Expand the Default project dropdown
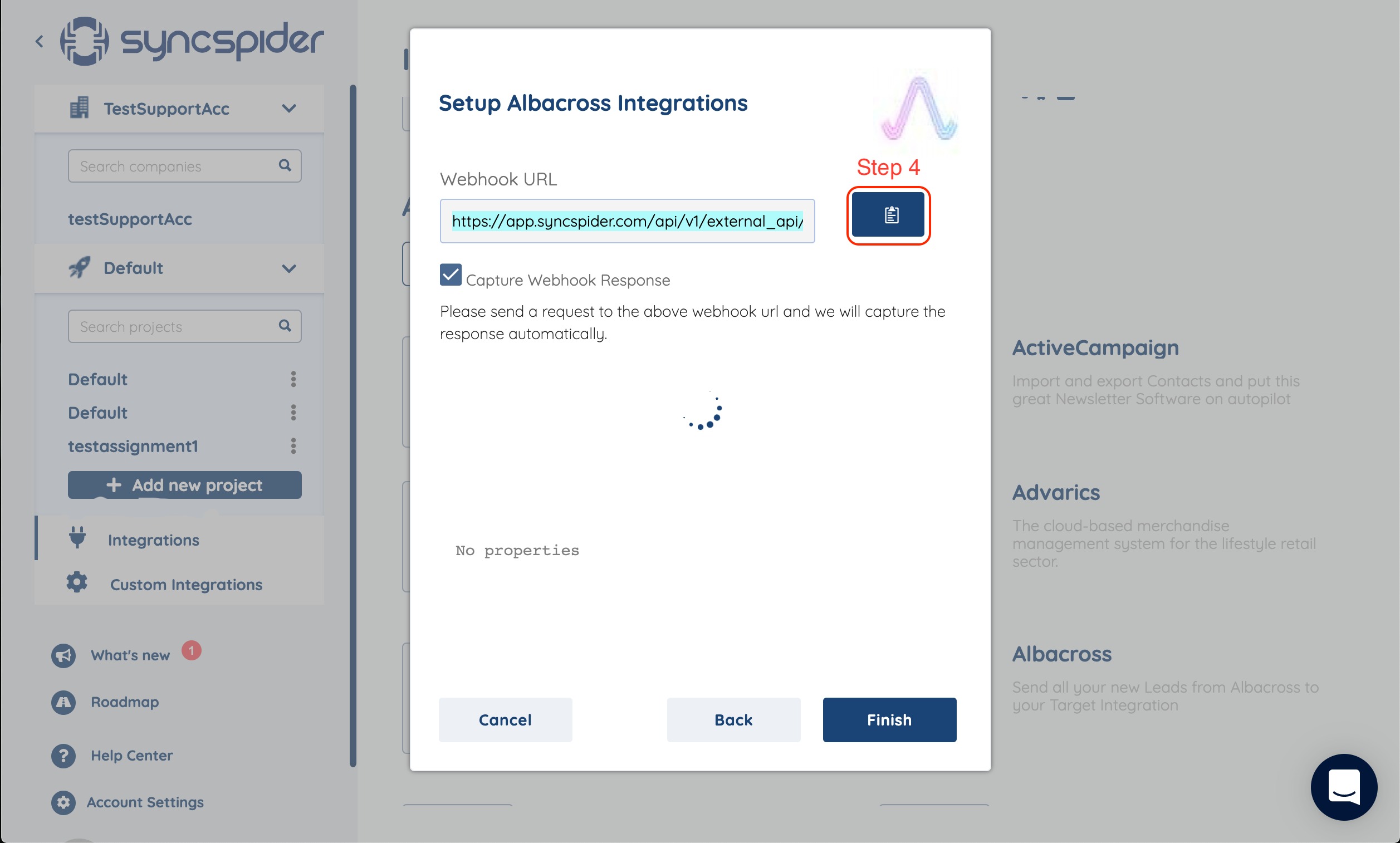This screenshot has height=843, width=1400. [289, 268]
